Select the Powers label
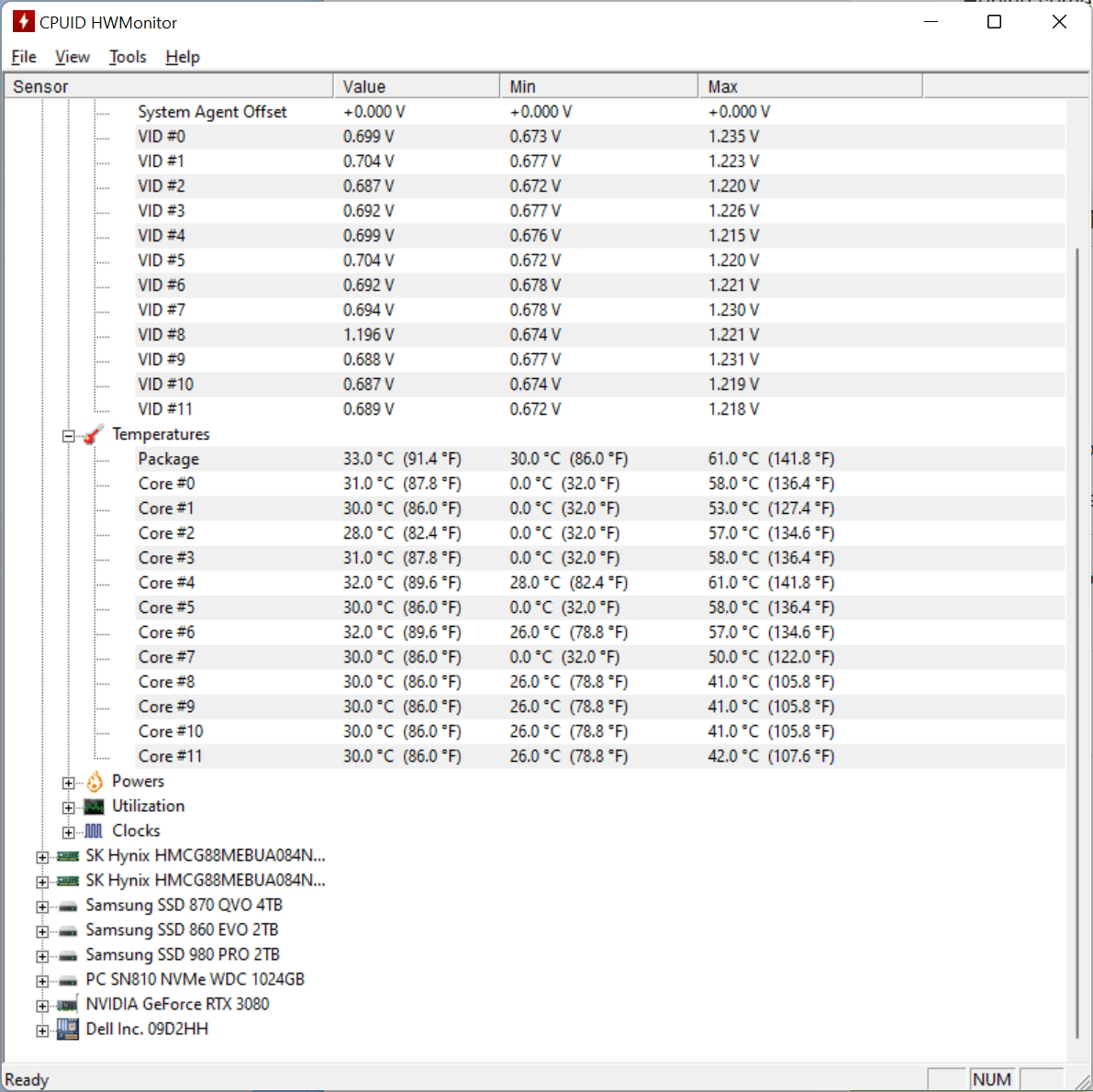This screenshot has height=1092, width=1093. (x=138, y=781)
